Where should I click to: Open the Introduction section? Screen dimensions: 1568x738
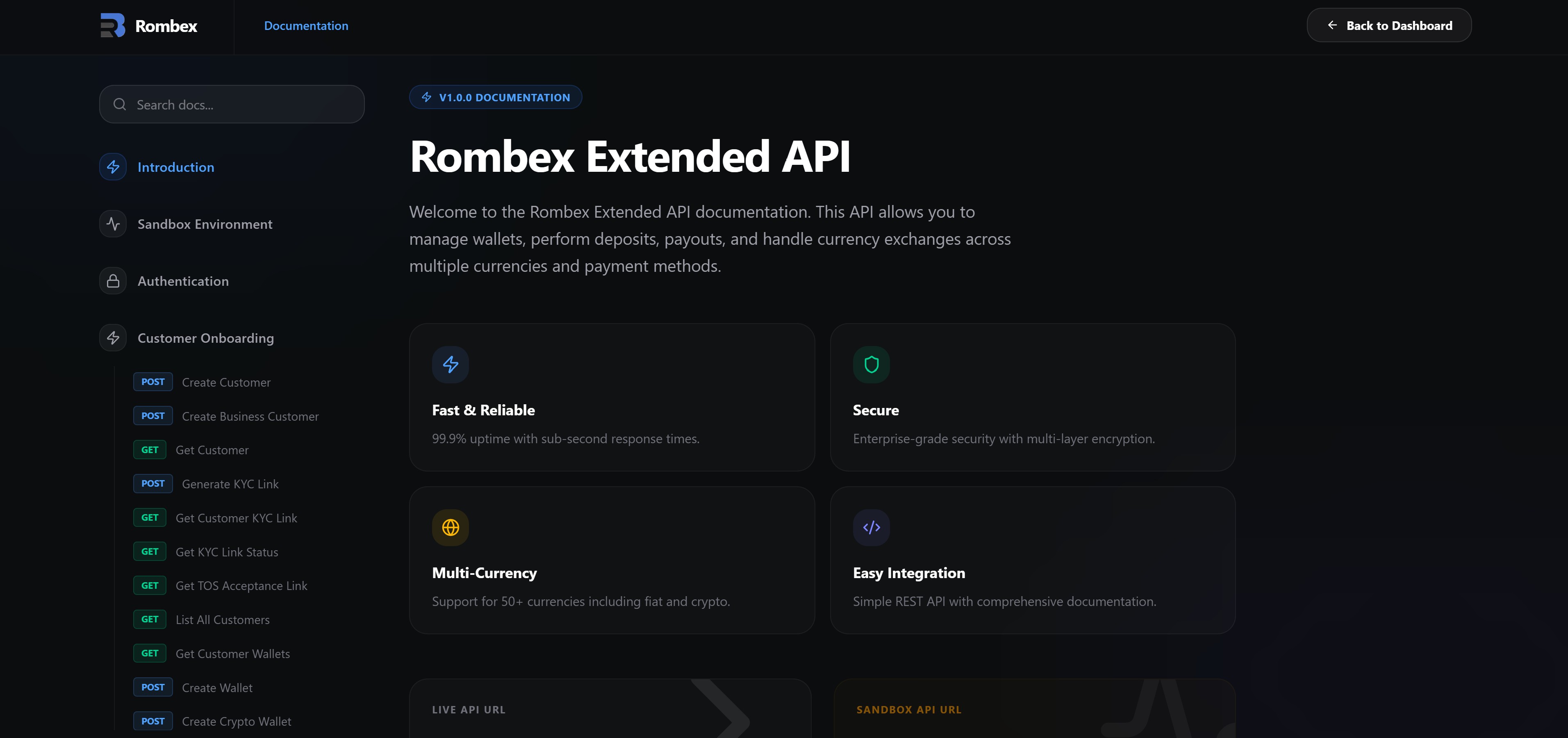(175, 167)
